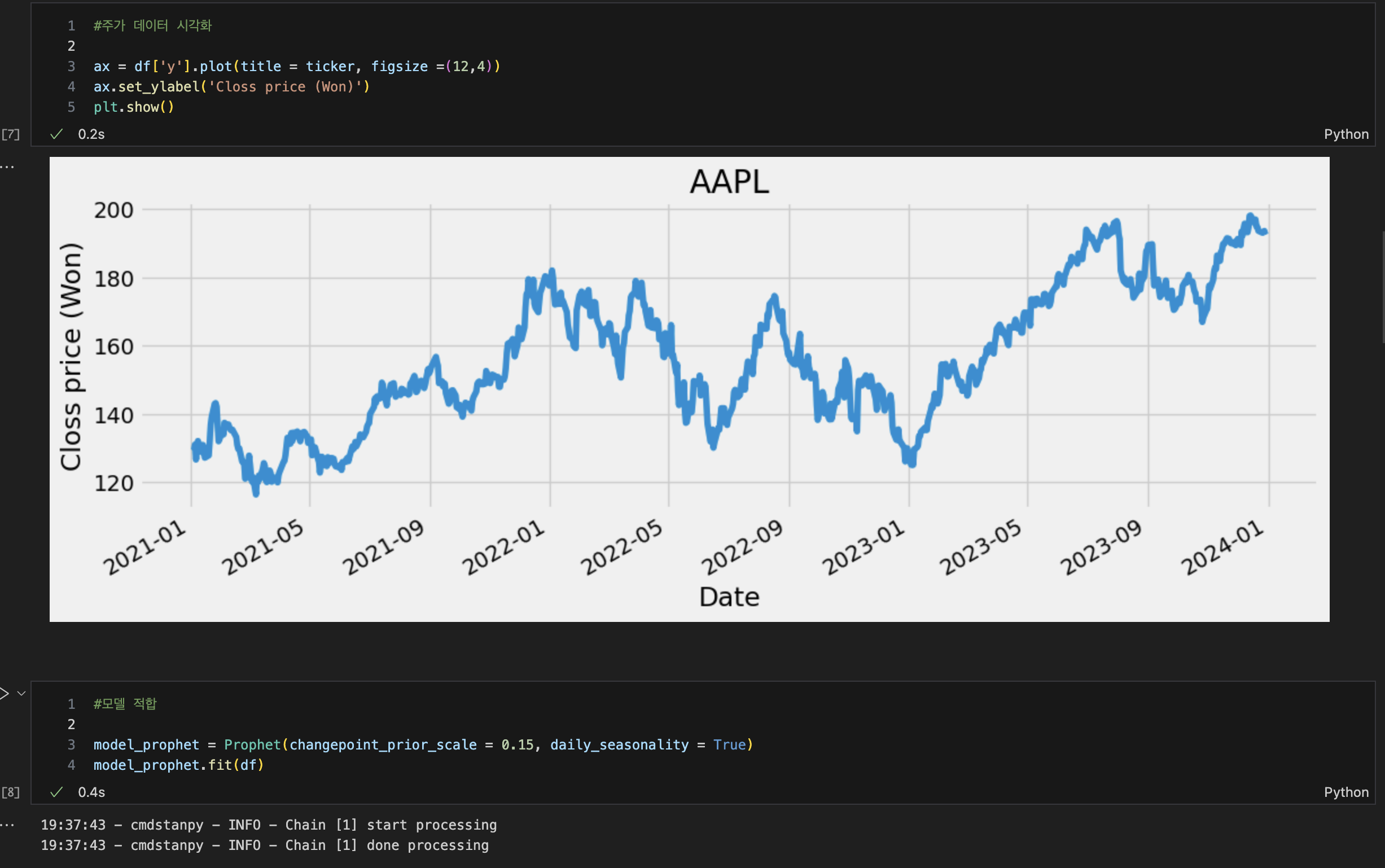Click success checkmark of cell 8
Viewport: 1385px width, 868px height.
coord(56,792)
